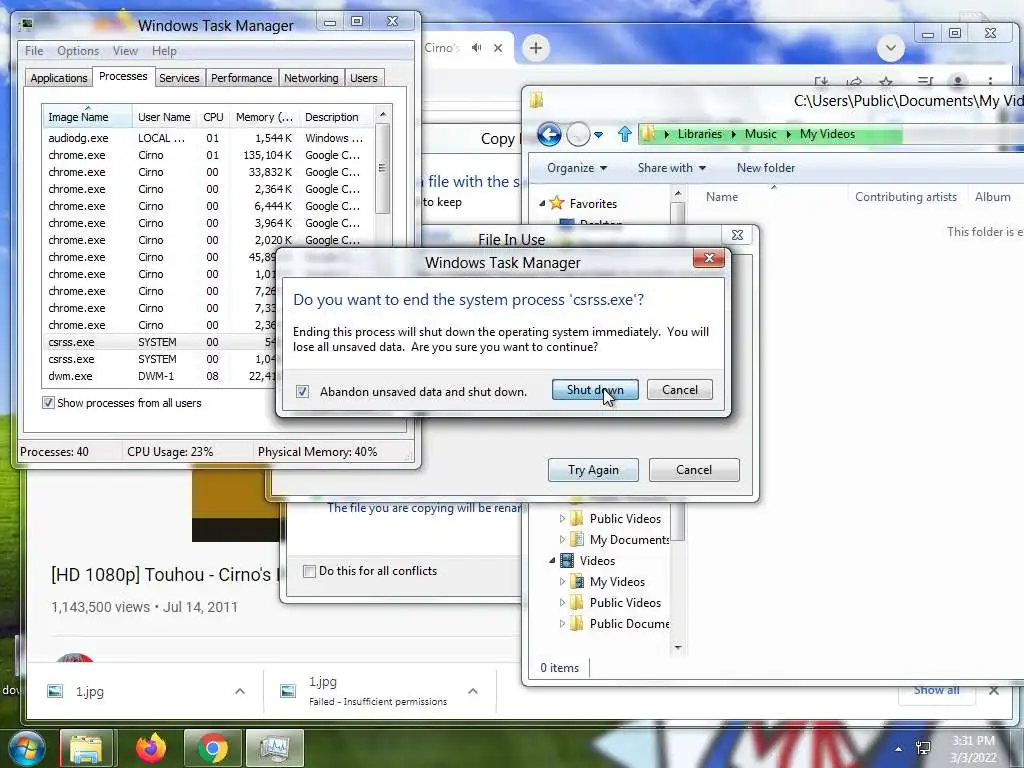The height and width of the screenshot is (768, 1024).
Task: Click the Windows Start orb
Action: pos(26,748)
